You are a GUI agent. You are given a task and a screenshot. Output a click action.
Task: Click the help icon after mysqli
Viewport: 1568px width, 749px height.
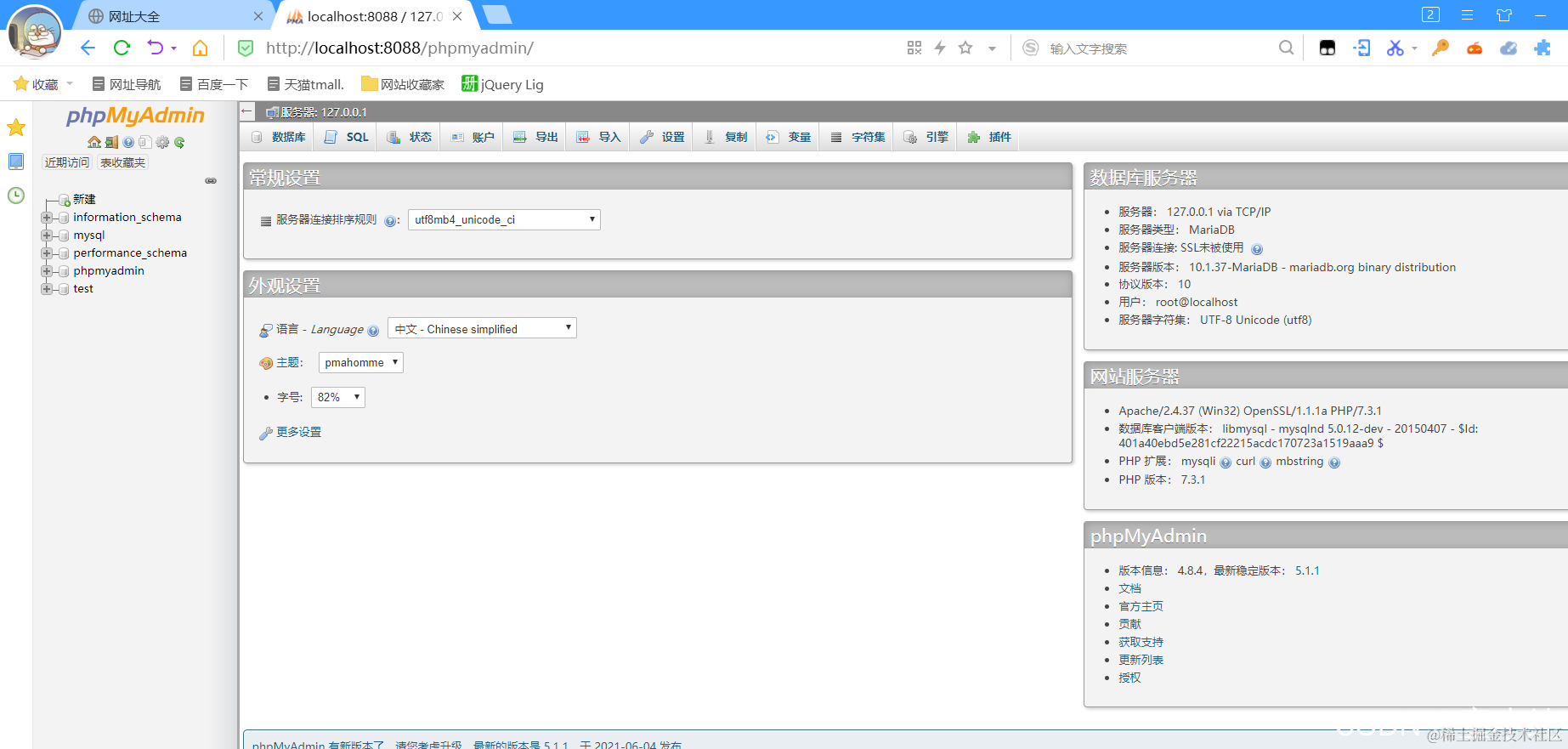coord(1226,462)
